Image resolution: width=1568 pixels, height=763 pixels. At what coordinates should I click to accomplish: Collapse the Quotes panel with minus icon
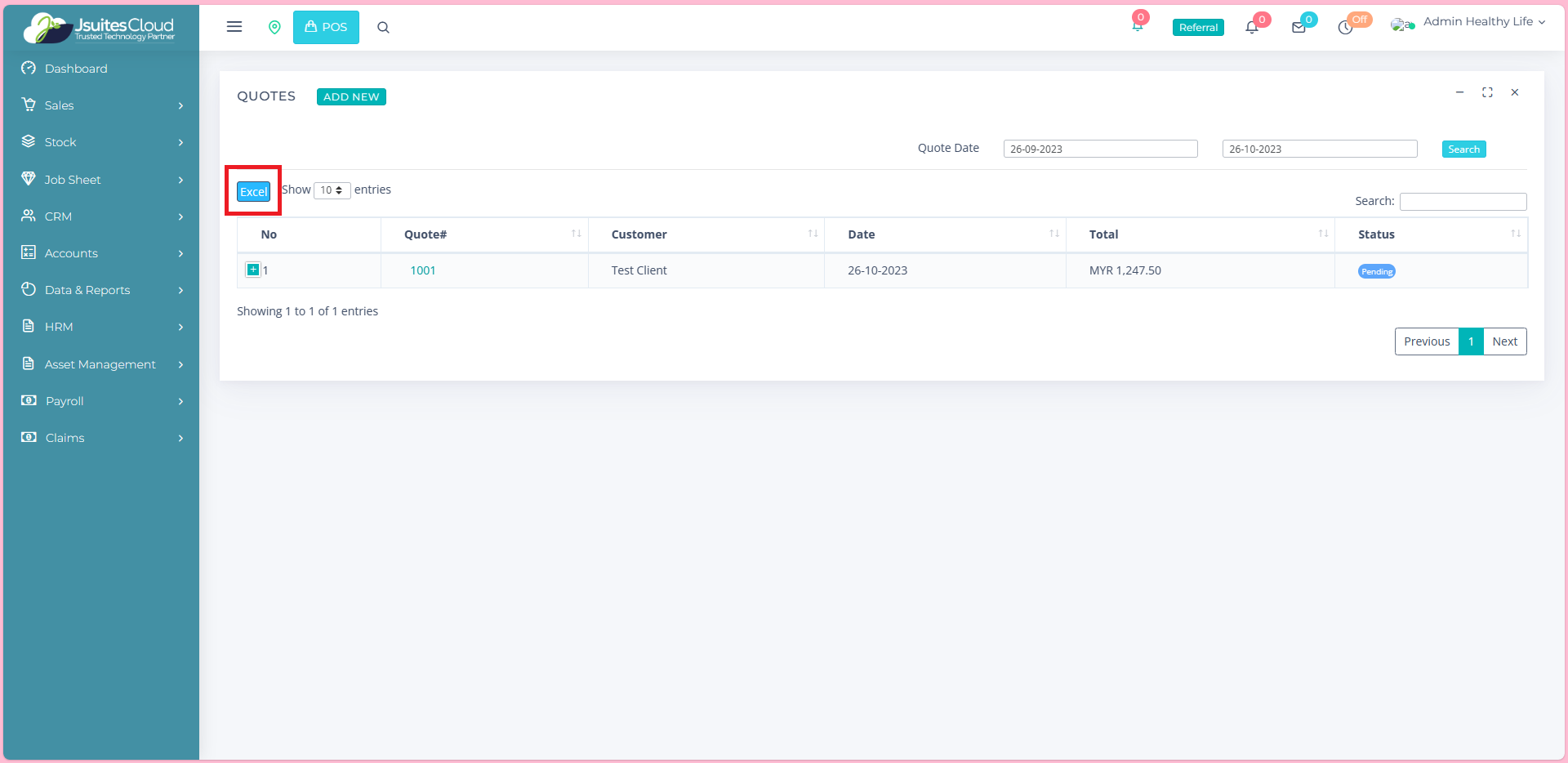click(x=1459, y=93)
